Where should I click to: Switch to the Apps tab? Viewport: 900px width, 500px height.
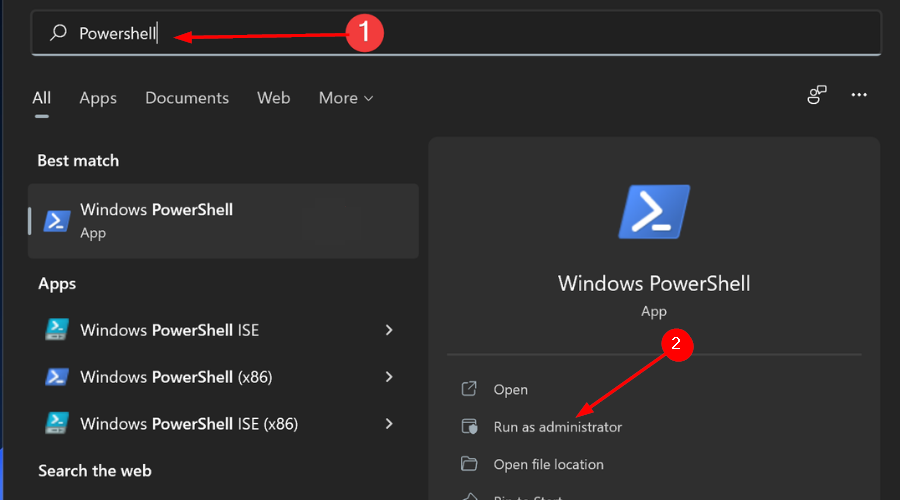tap(98, 98)
